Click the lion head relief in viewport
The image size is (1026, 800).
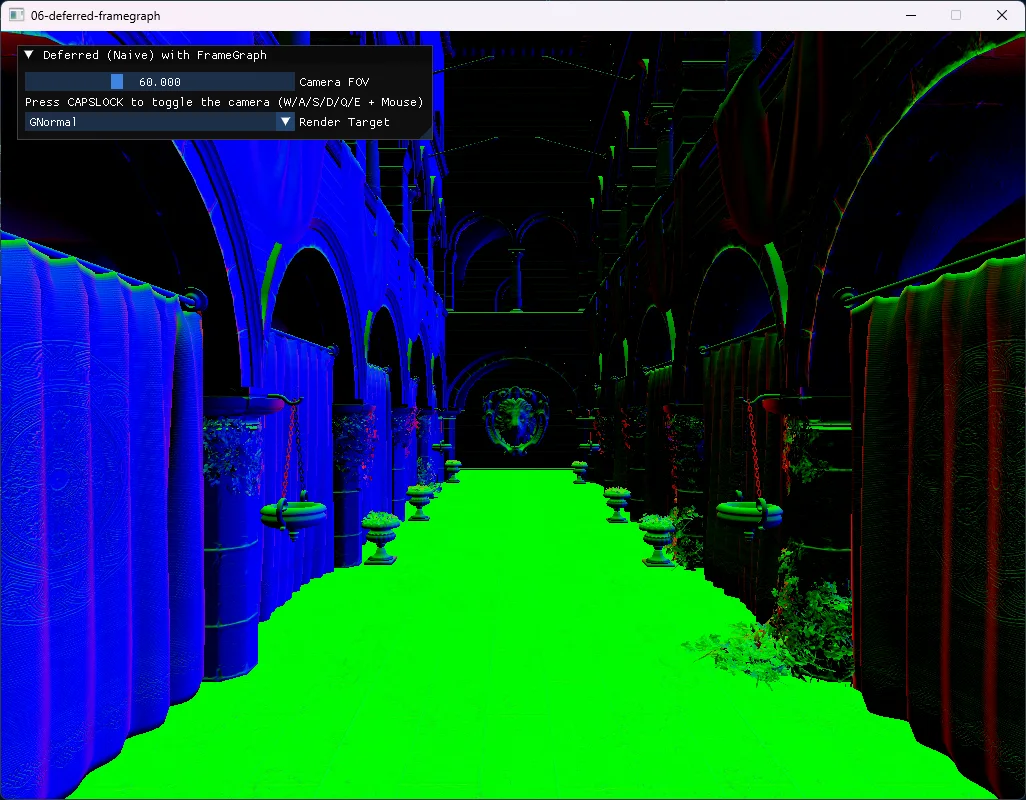point(516,419)
